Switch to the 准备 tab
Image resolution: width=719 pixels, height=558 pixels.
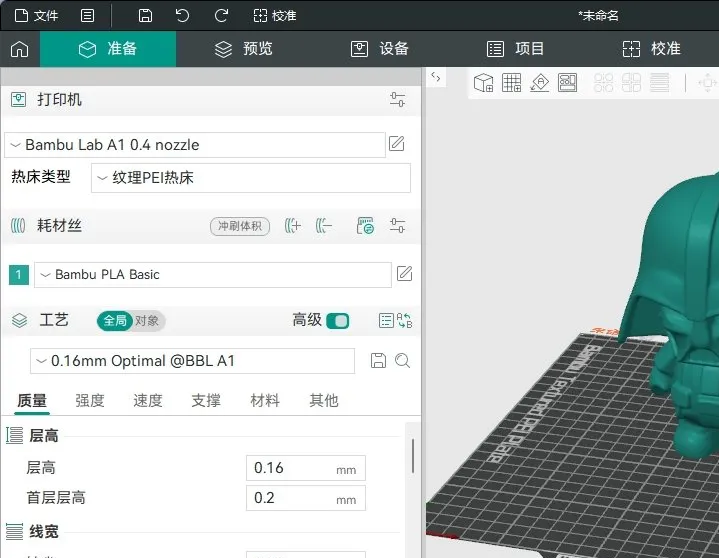click(x=108, y=49)
